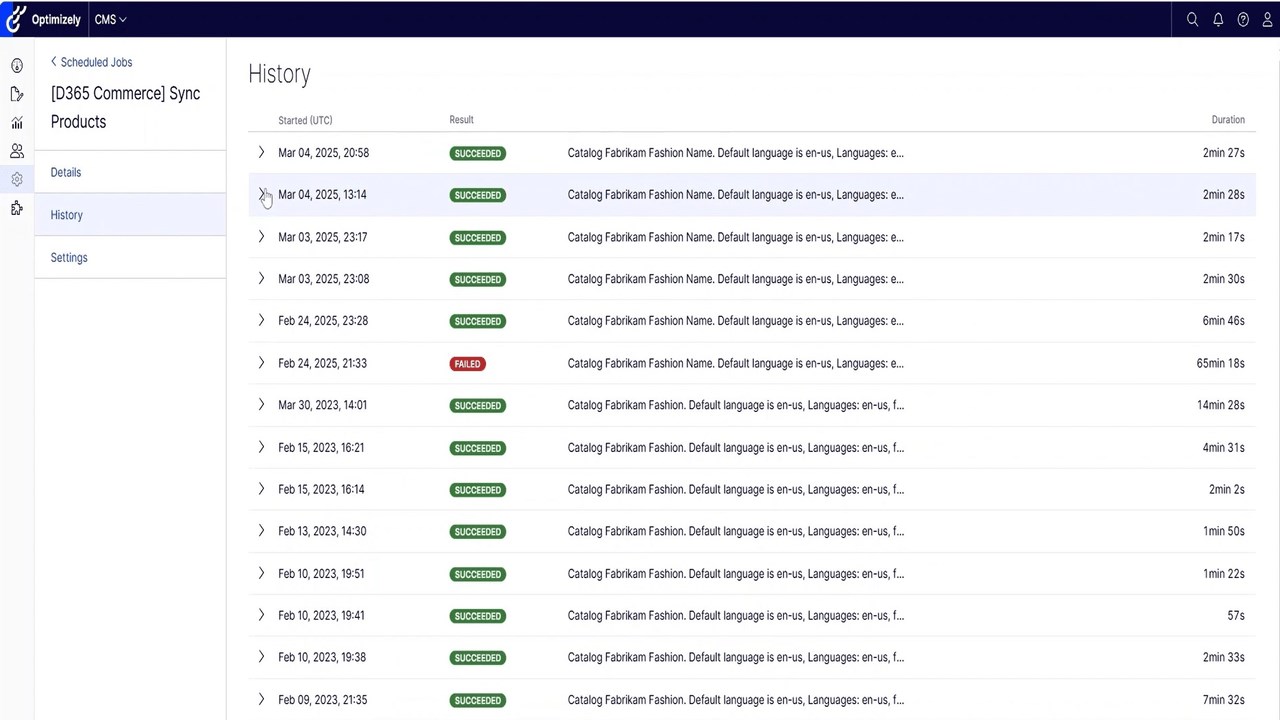Expand the Feb 13, 2023, 14:30 row

point(261,531)
